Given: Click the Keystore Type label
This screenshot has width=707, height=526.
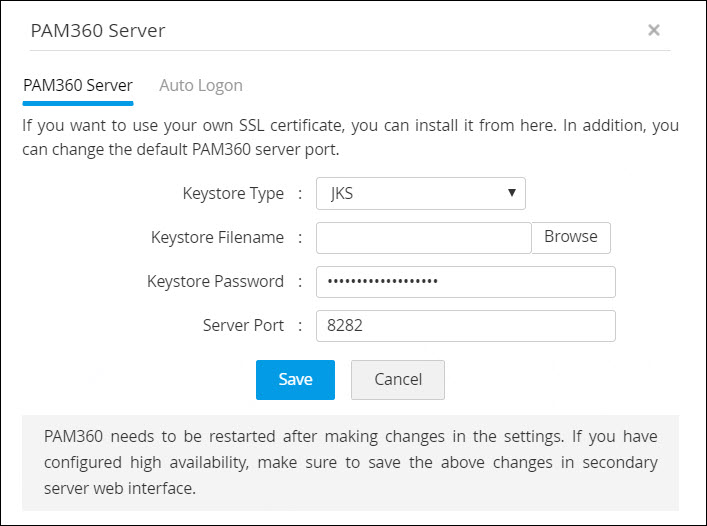Looking at the screenshot, I should click(x=233, y=193).
